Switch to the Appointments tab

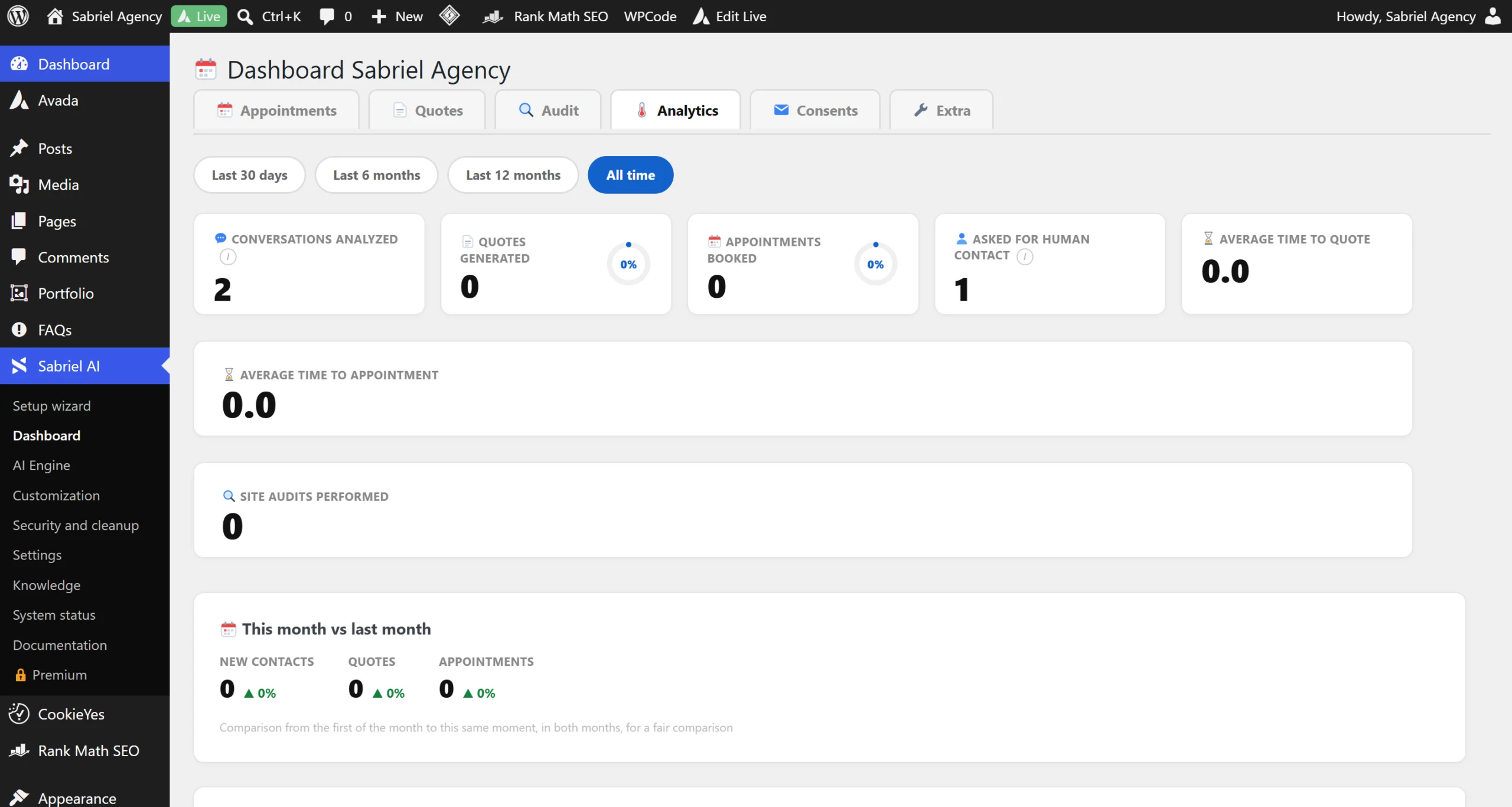point(276,110)
